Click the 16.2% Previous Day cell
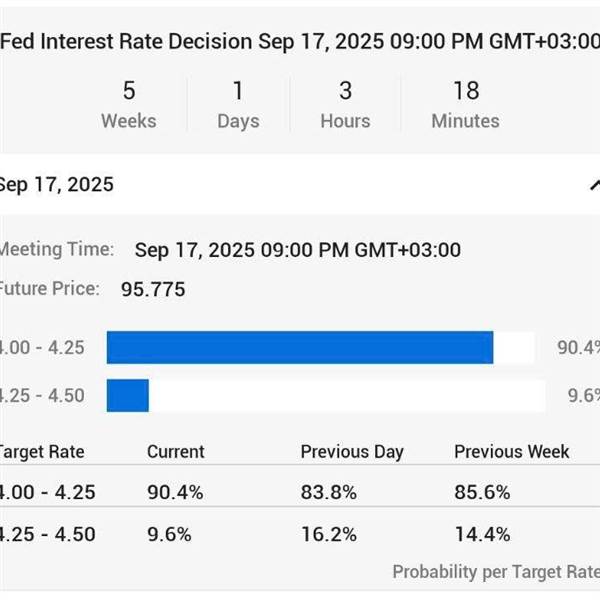The width and height of the screenshot is (600, 600). tap(328, 534)
